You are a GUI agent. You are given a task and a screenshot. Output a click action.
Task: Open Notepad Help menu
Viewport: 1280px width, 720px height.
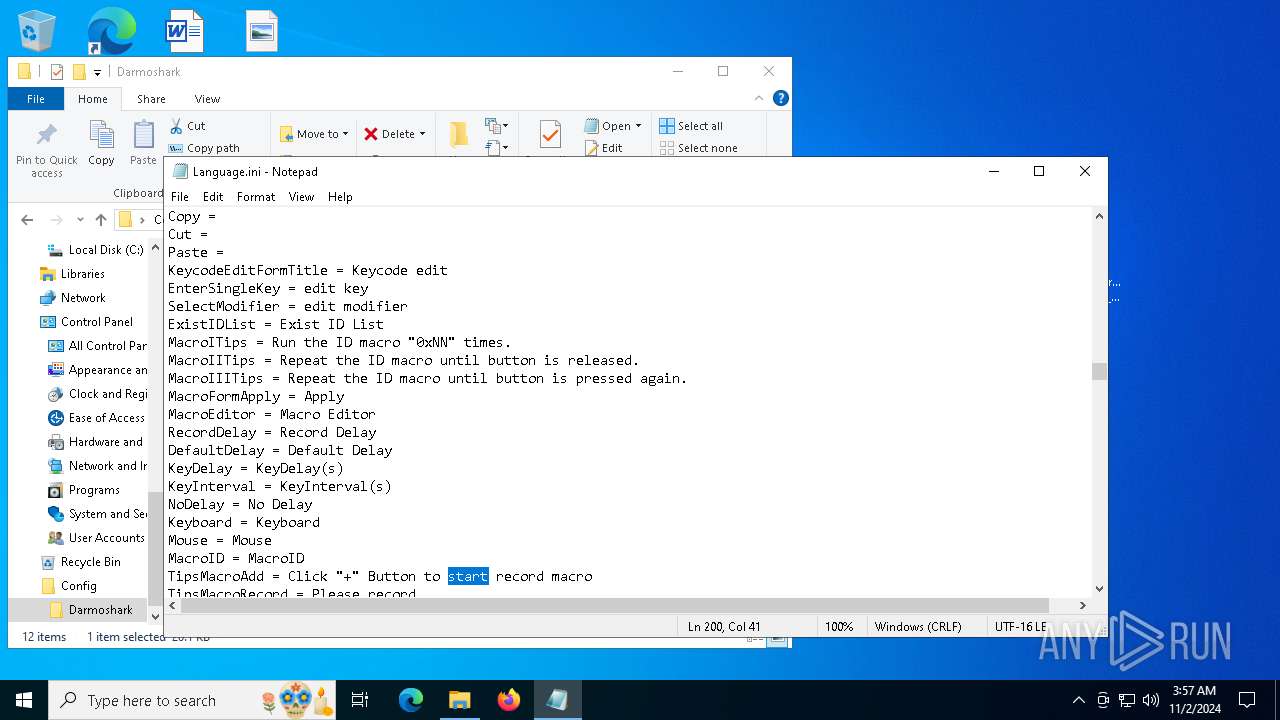(x=340, y=197)
